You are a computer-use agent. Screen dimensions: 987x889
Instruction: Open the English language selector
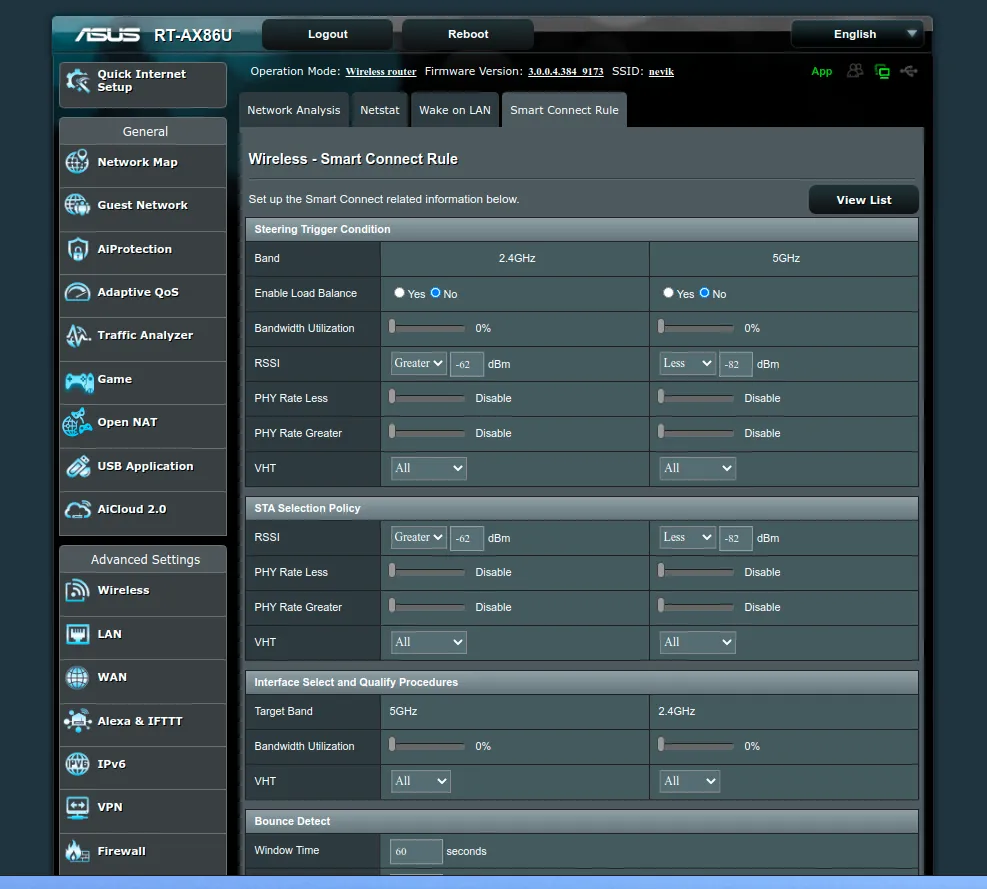pyautogui.click(x=856, y=33)
